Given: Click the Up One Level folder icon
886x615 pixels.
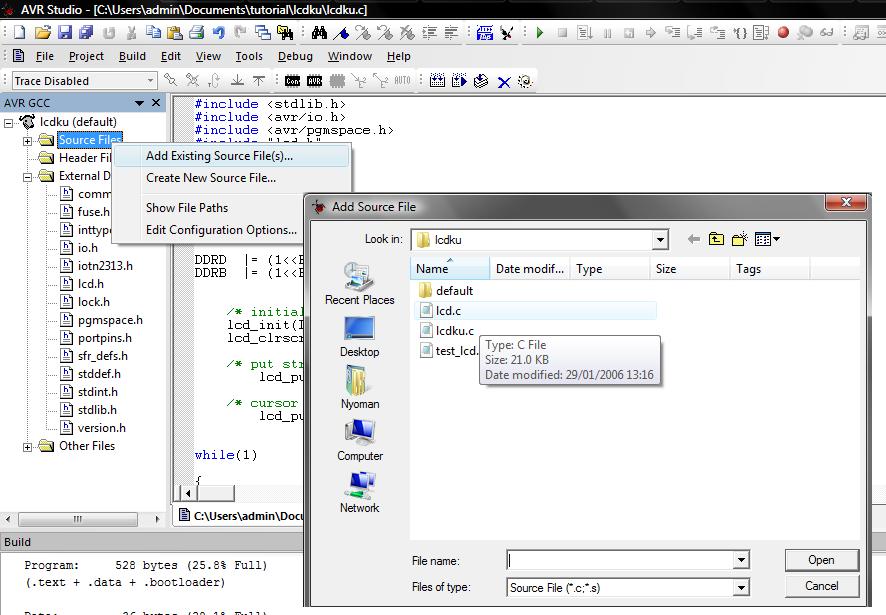Looking at the screenshot, I should 716,239.
